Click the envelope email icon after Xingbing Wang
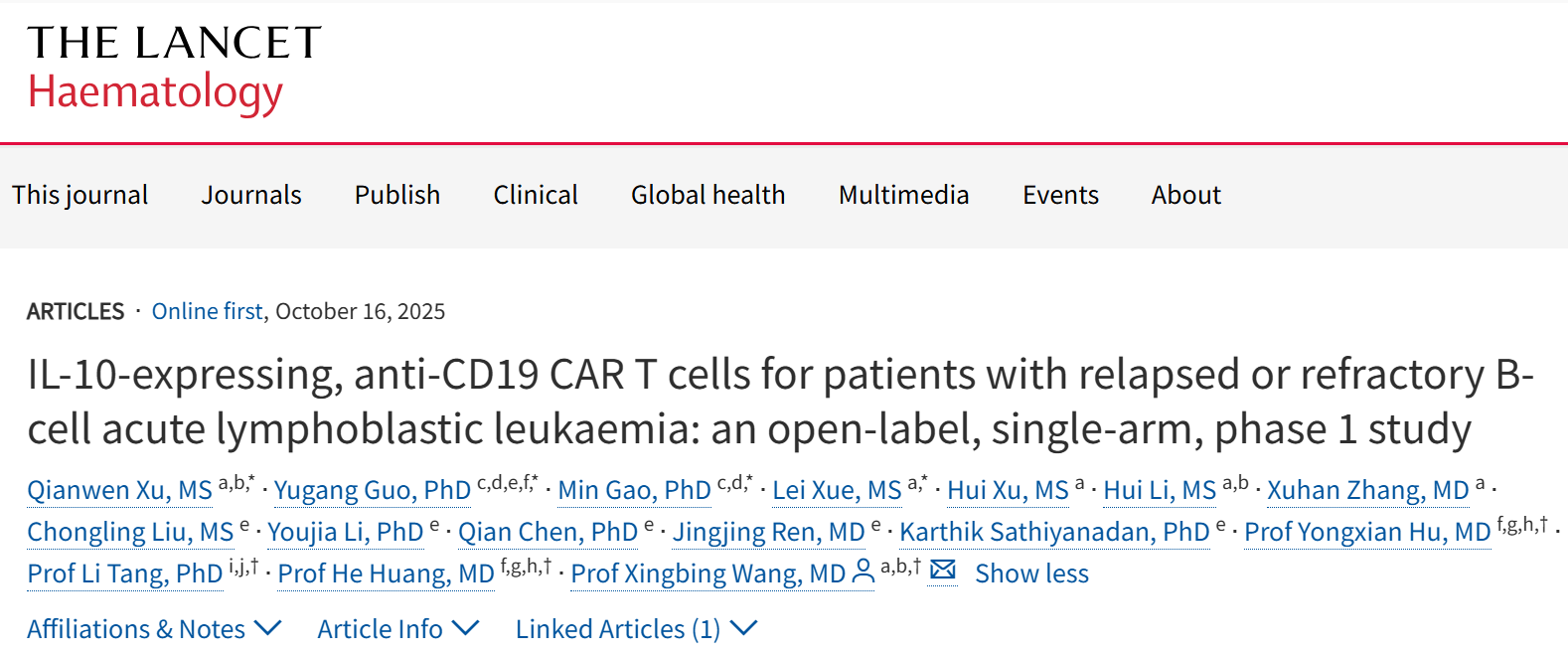Viewport: 1568px width, 655px height. pyautogui.click(x=942, y=571)
